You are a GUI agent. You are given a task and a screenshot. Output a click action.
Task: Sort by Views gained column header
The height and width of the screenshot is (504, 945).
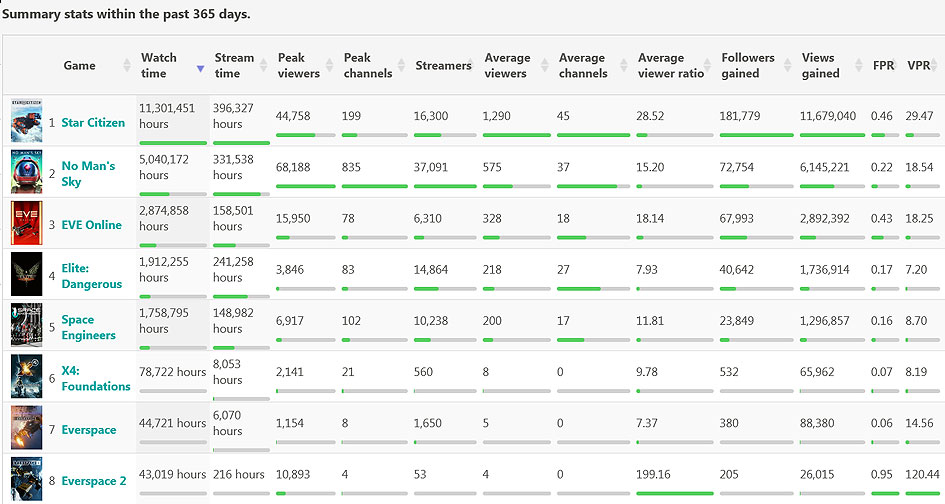(820, 65)
